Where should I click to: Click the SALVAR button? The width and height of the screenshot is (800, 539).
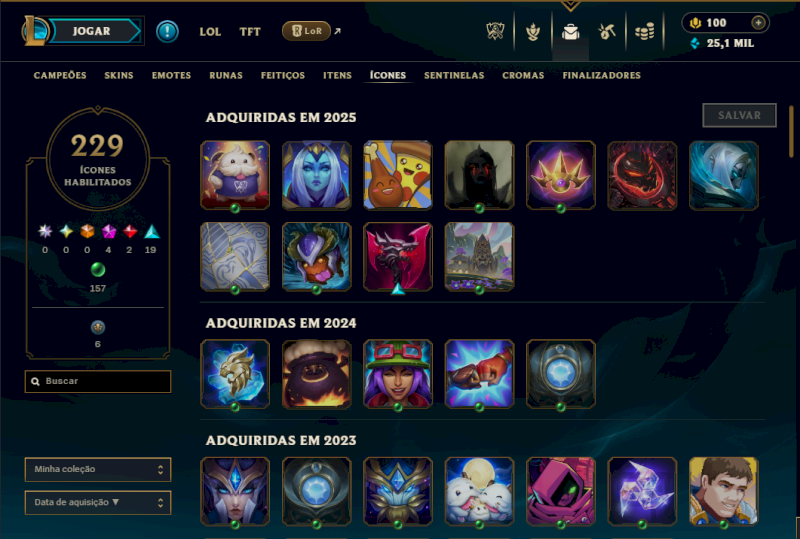[x=739, y=115]
